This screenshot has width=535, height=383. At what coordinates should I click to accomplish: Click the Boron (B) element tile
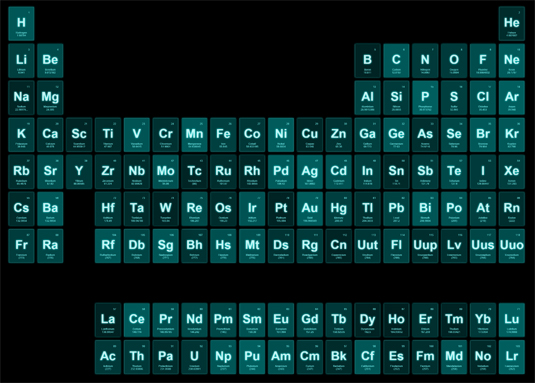point(367,61)
